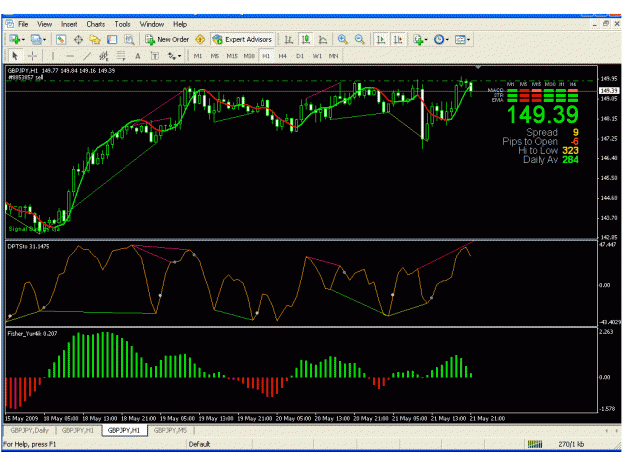Toggle the Data Window crosshair-target icon

click(78, 39)
